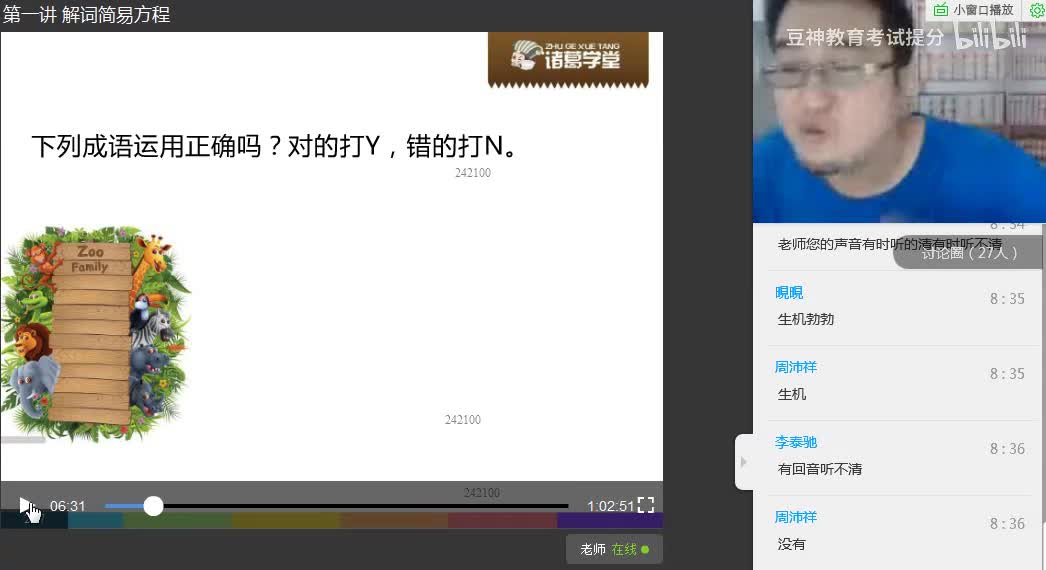The height and width of the screenshot is (570, 1046).
Task: Click the chat message 生机勃勃
Action: point(806,319)
